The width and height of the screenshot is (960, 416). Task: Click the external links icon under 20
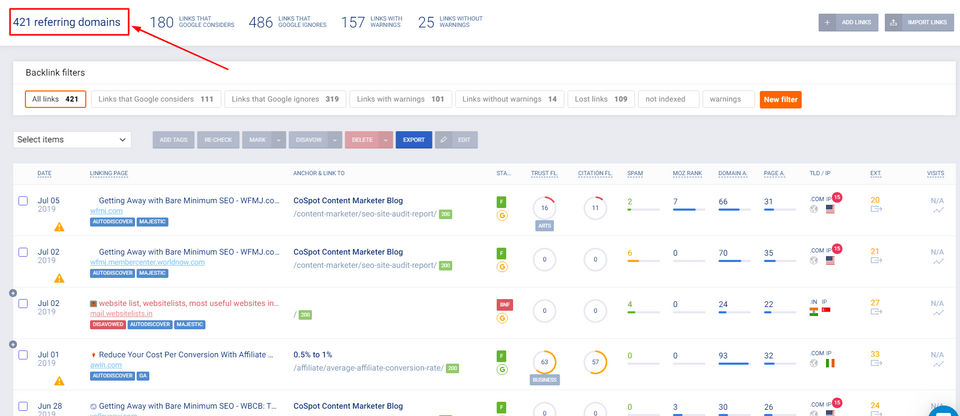(x=876, y=209)
